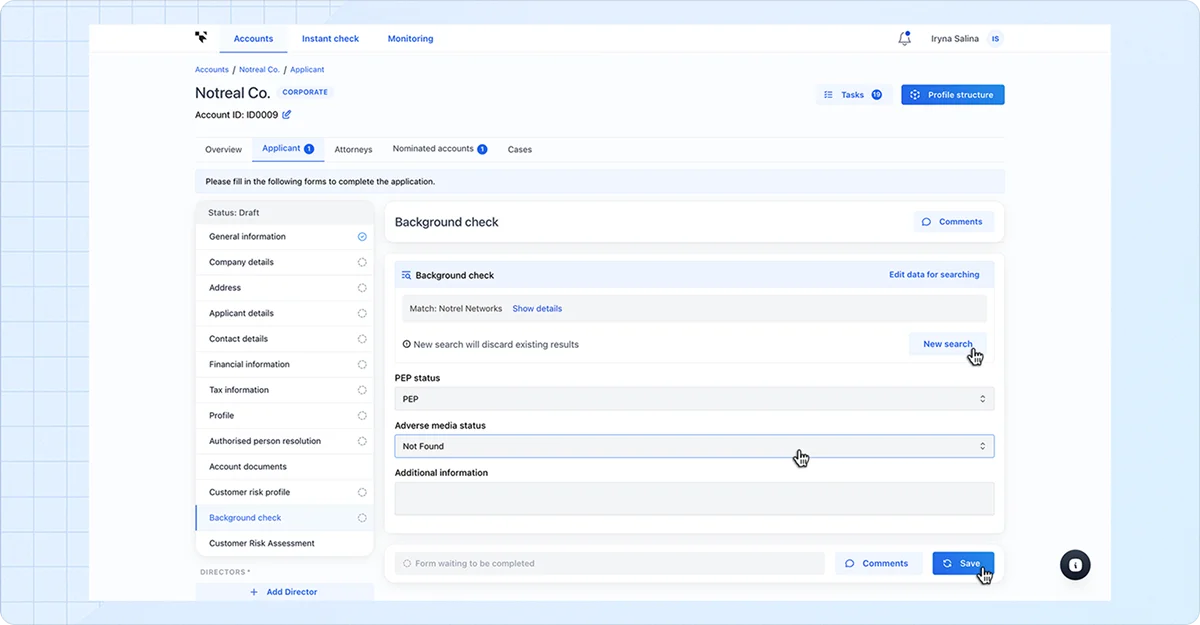This screenshot has height=625, width=1200.
Task: Open Monitoring top tab
Action: coord(410,39)
